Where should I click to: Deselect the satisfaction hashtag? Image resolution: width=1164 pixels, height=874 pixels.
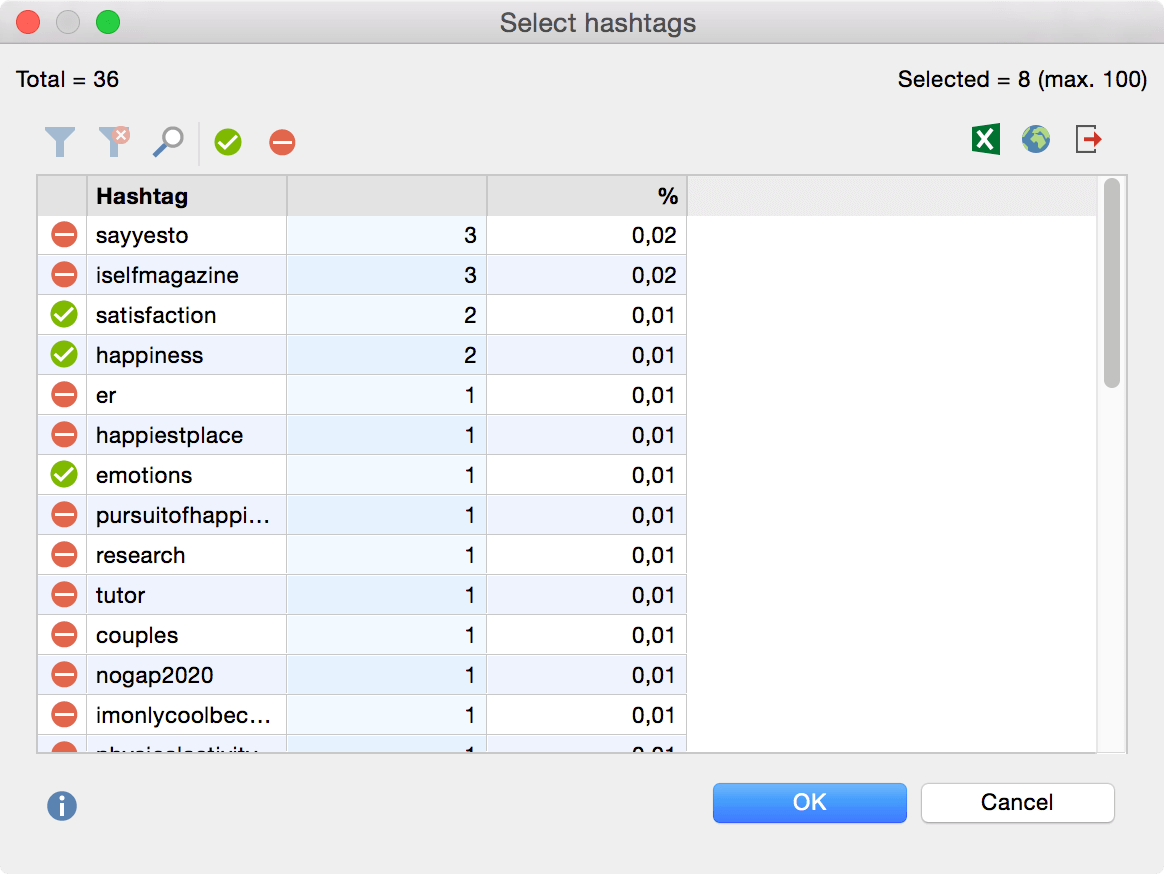coord(64,315)
